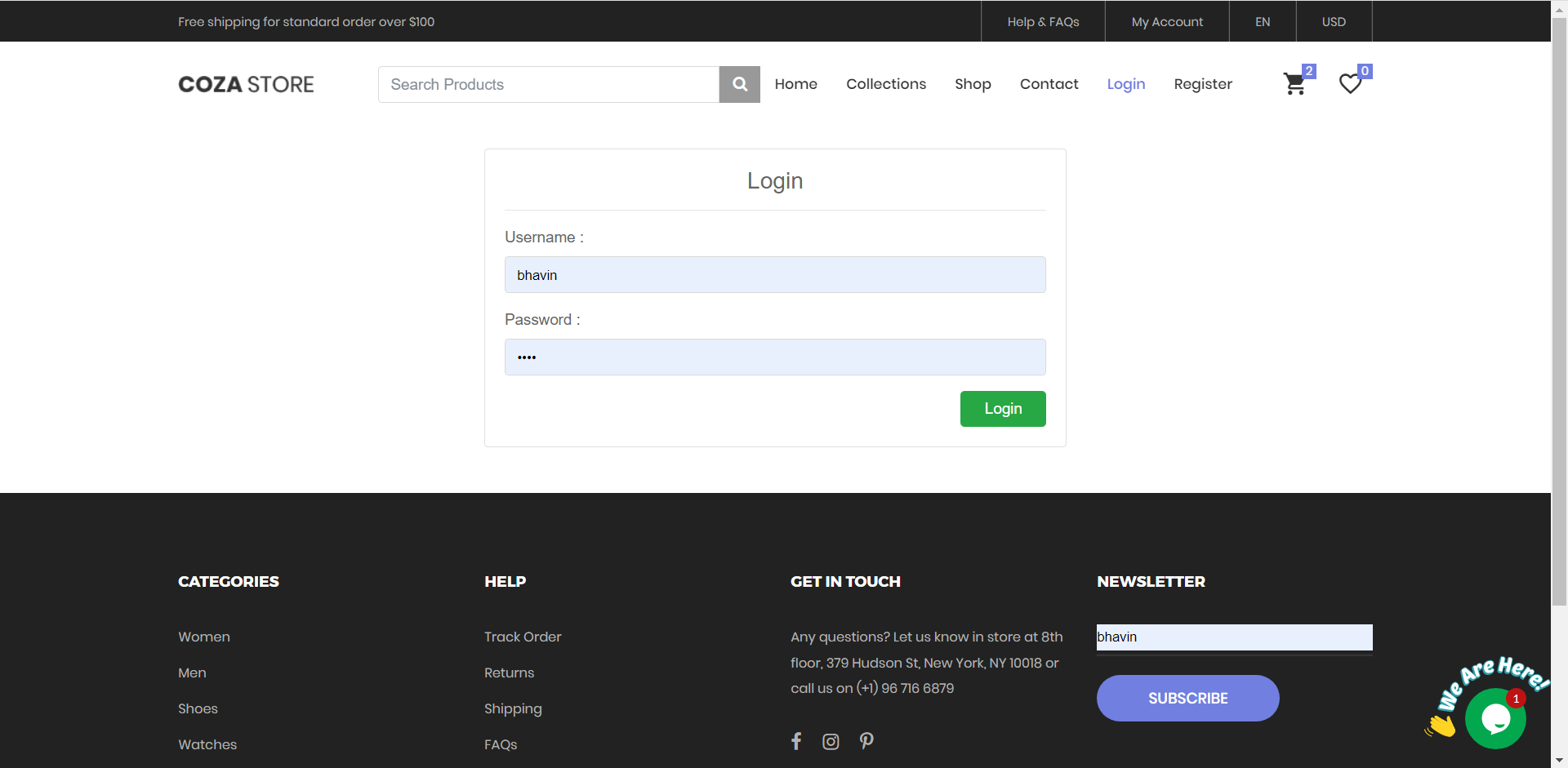Open the Track Order link

tap(523, 637)
